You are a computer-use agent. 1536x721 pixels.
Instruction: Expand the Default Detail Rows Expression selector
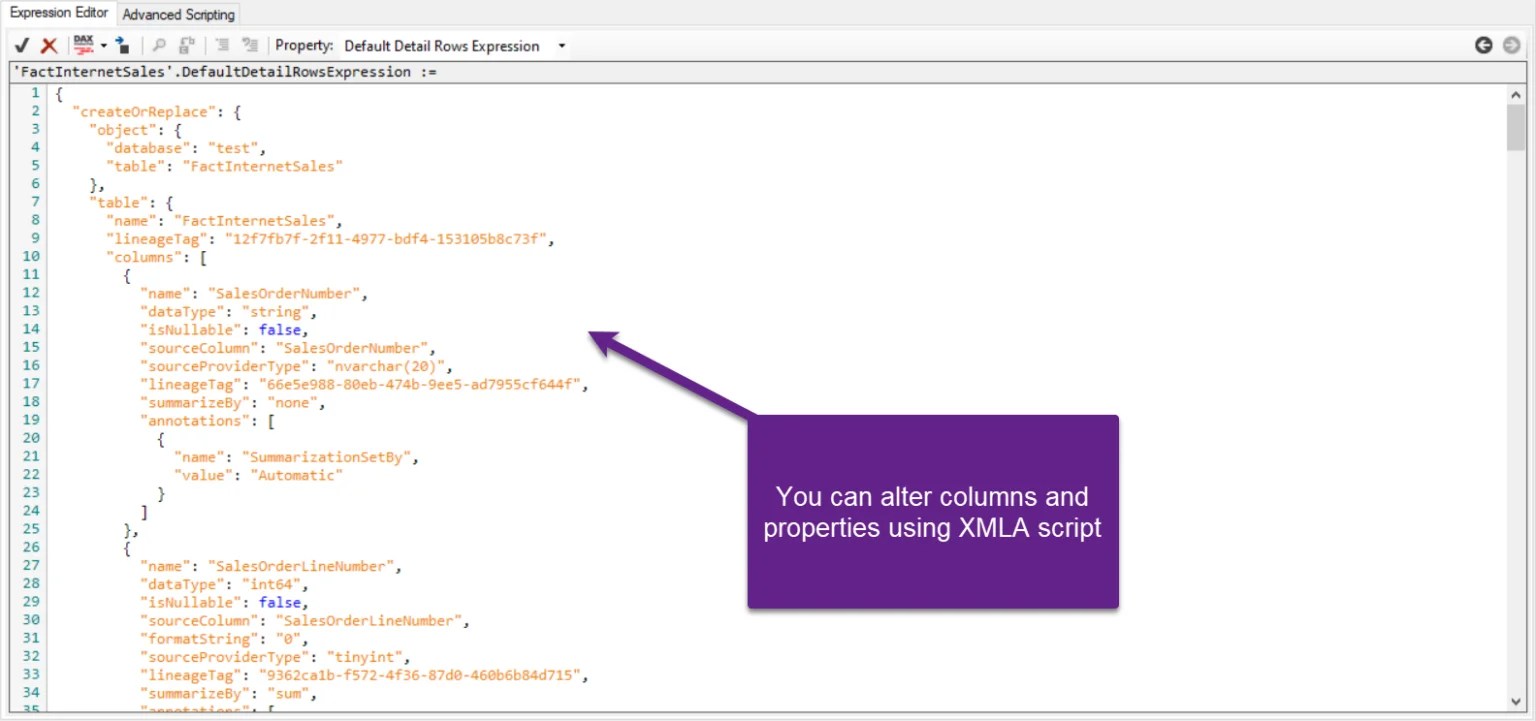coord(560,45)
